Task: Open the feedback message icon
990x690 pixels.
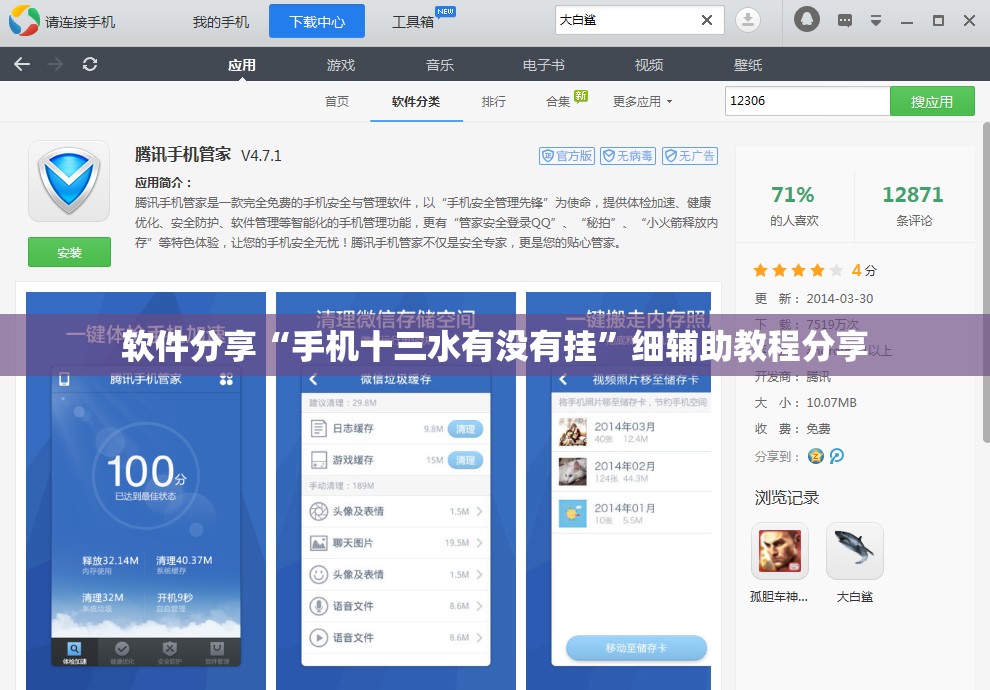Action: click(845, 21)
